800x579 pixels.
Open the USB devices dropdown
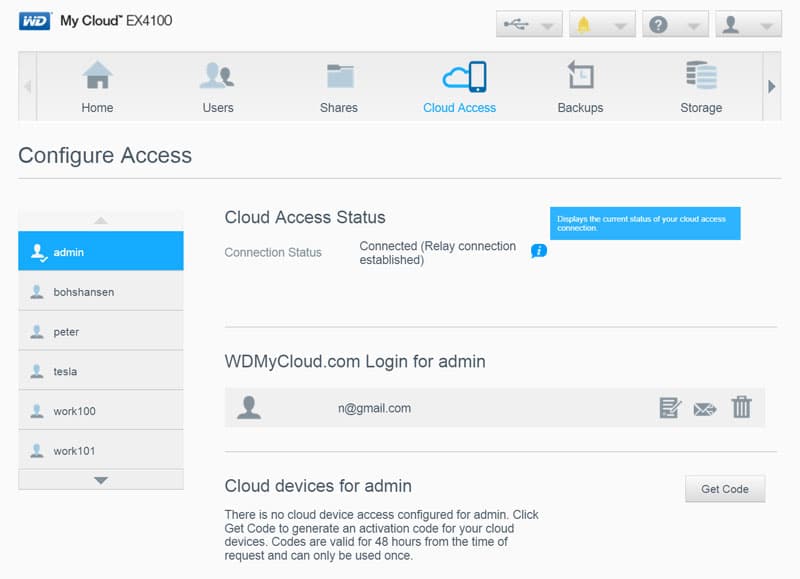tap(529, 24)
